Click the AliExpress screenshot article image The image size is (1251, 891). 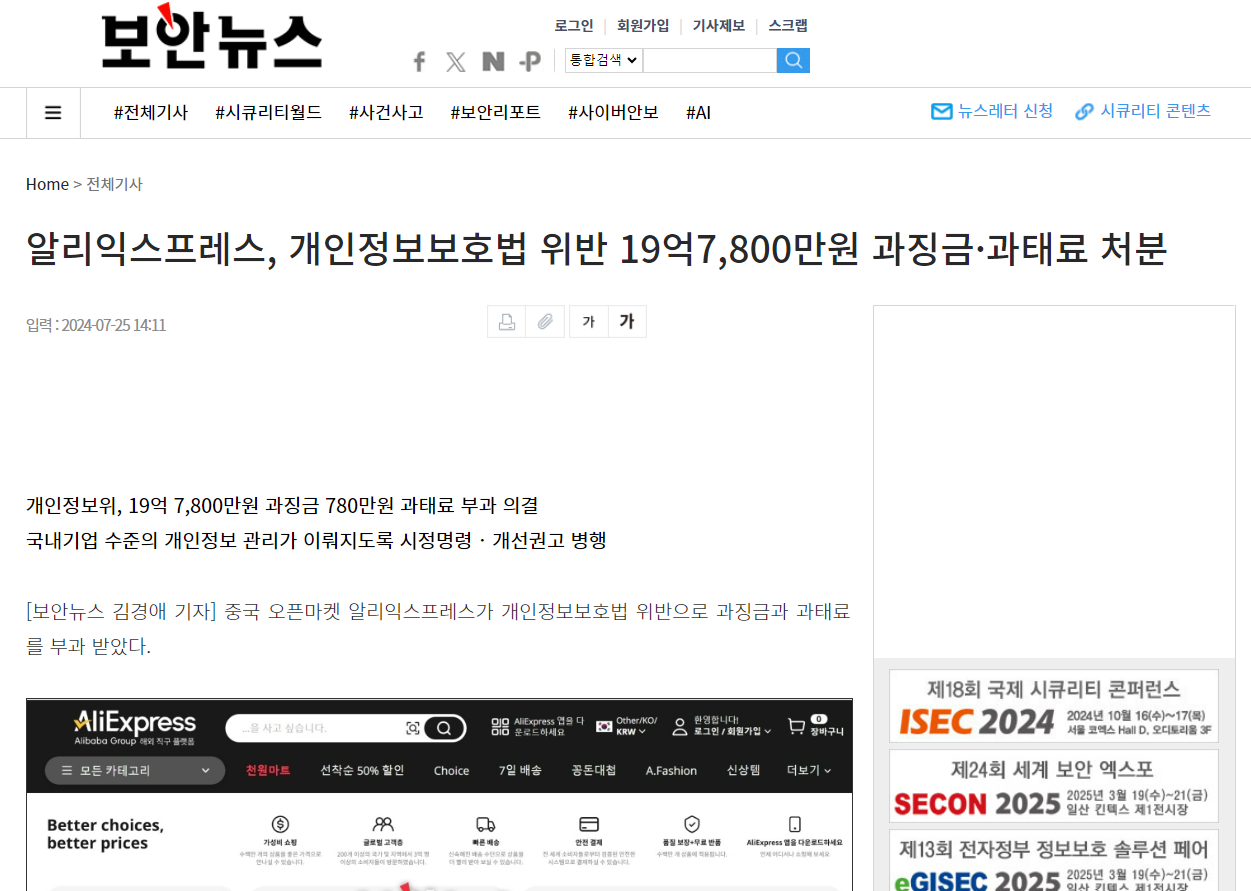pyautogui.click(x=439, y=794)
